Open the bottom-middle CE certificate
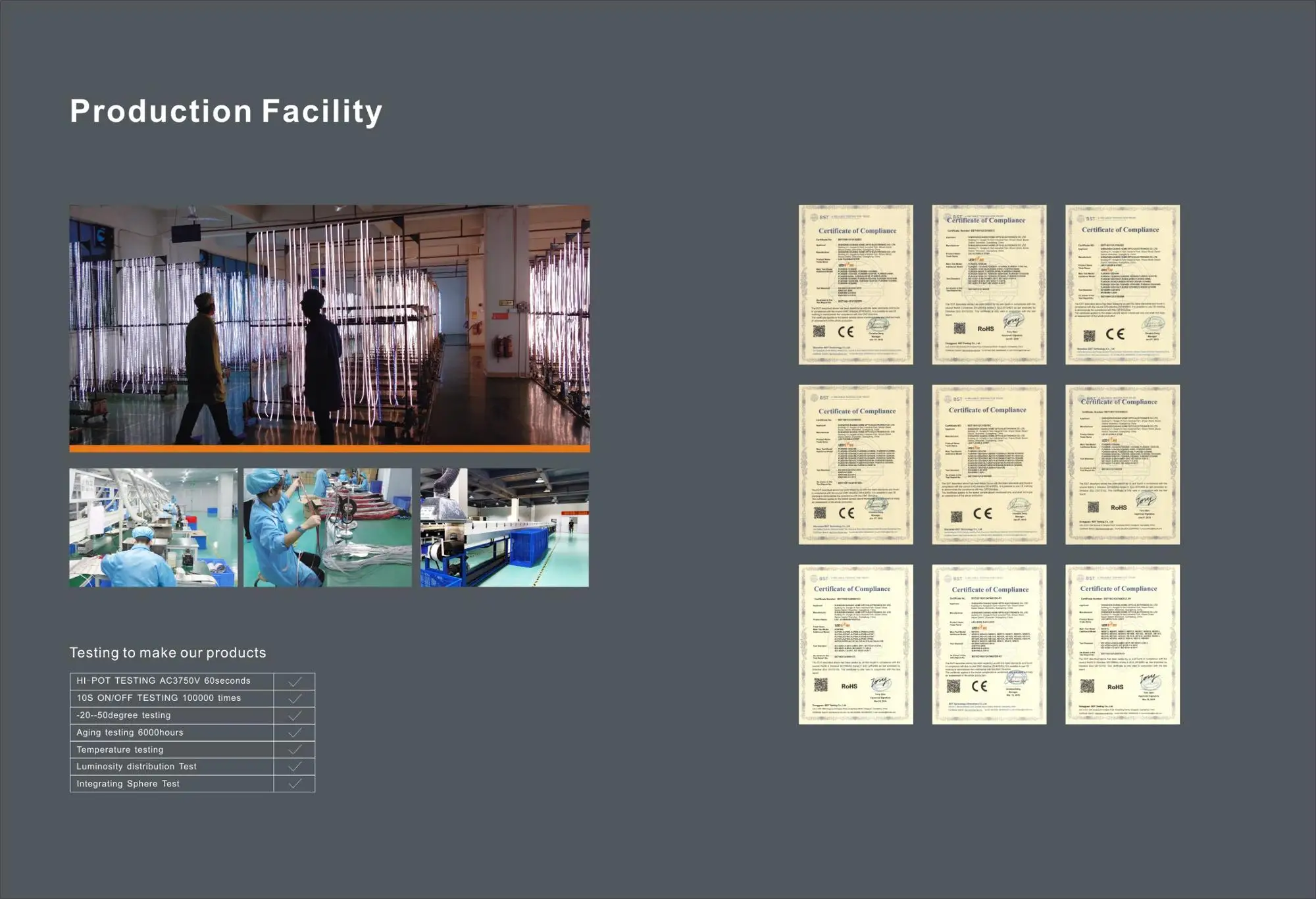This screenshot has height=899, width=1316. point(989,644)
